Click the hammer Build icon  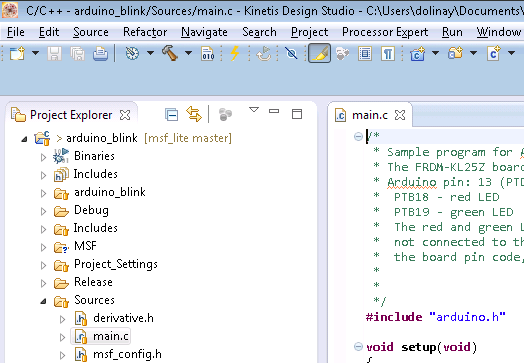tap(170, 53)
